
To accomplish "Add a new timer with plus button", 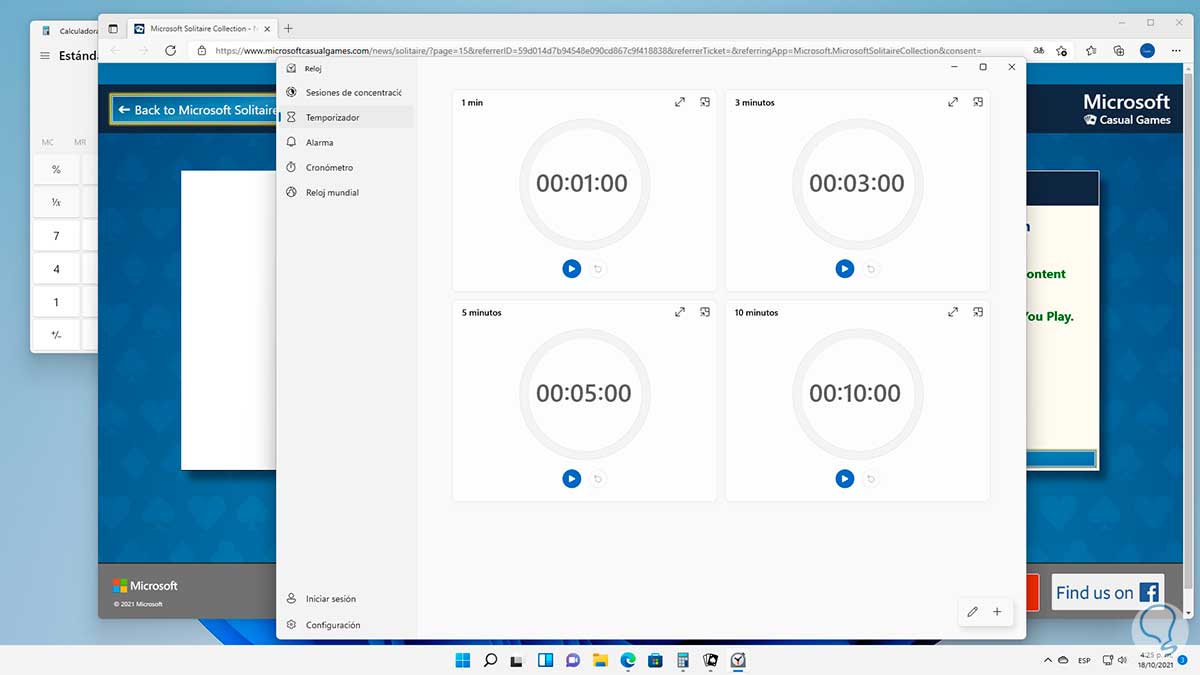I will (x=997, y=612).
